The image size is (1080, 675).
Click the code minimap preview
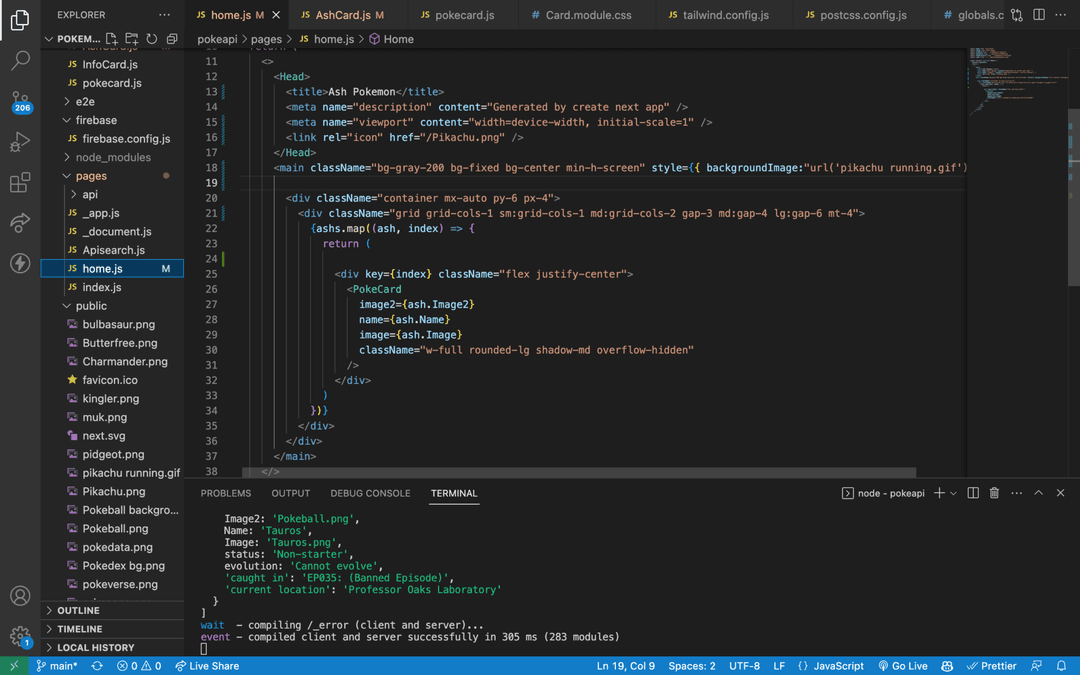click(x=1017, y=80)
